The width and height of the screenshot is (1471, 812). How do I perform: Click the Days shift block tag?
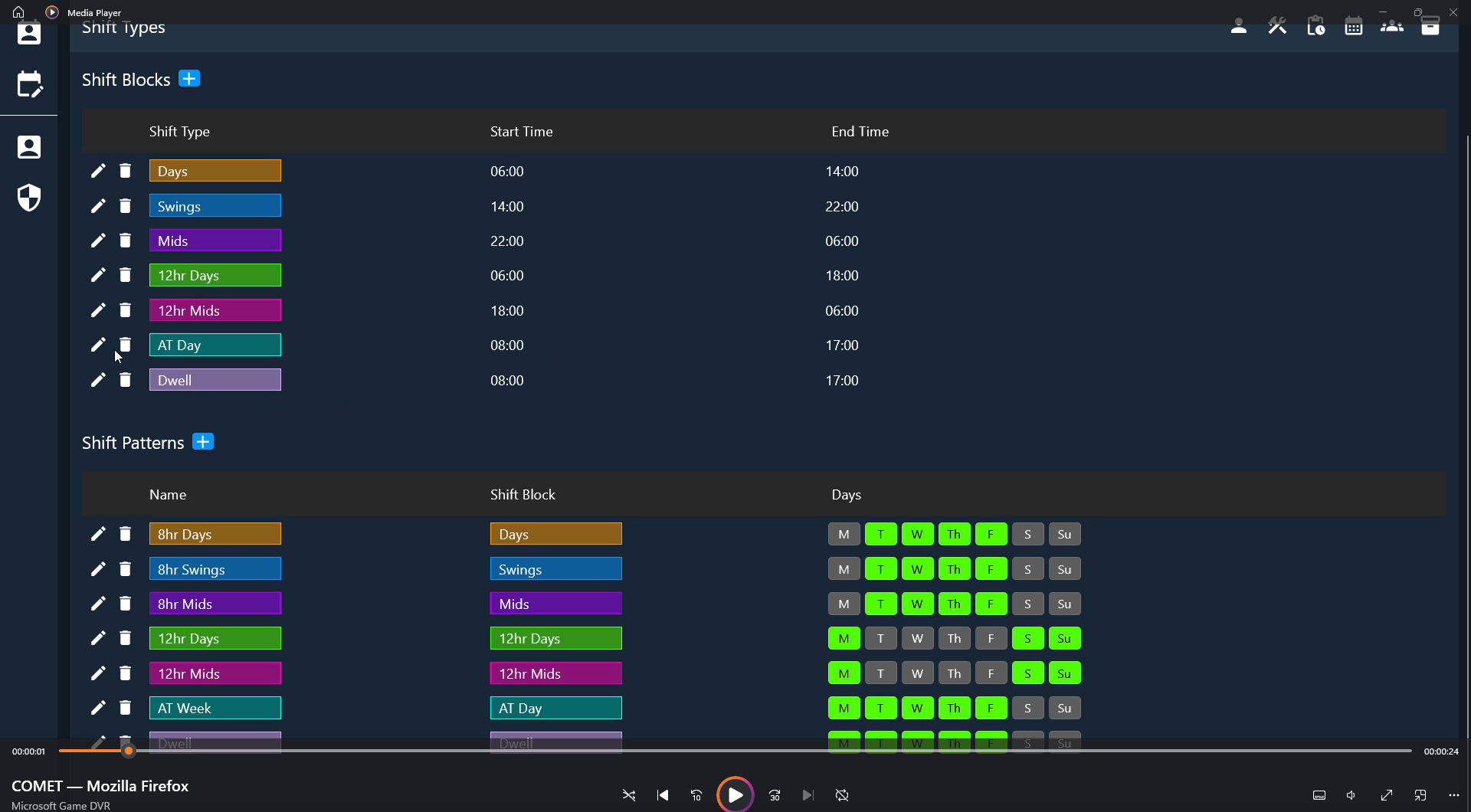pyautogui.click(x=556, y=534)
